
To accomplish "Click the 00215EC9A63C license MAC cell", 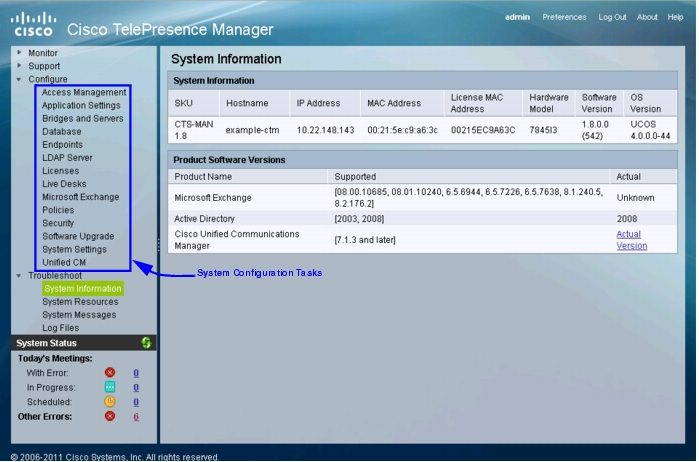I will 483,130.
